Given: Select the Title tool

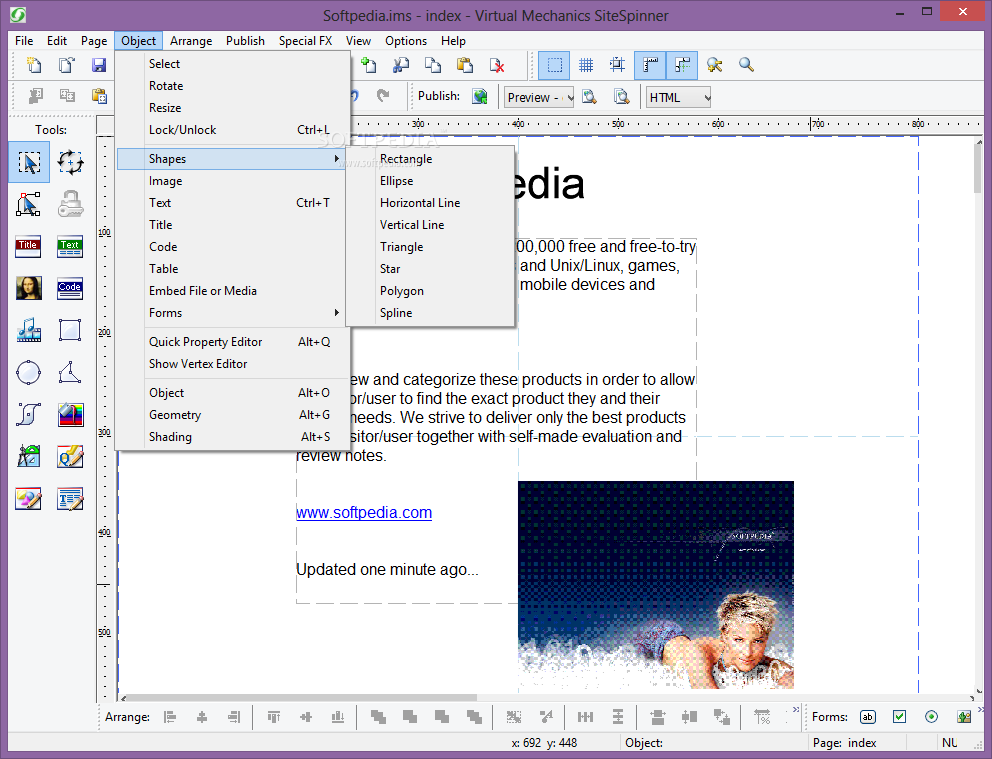Looking at the screenshot, I should tap(28, 247).
